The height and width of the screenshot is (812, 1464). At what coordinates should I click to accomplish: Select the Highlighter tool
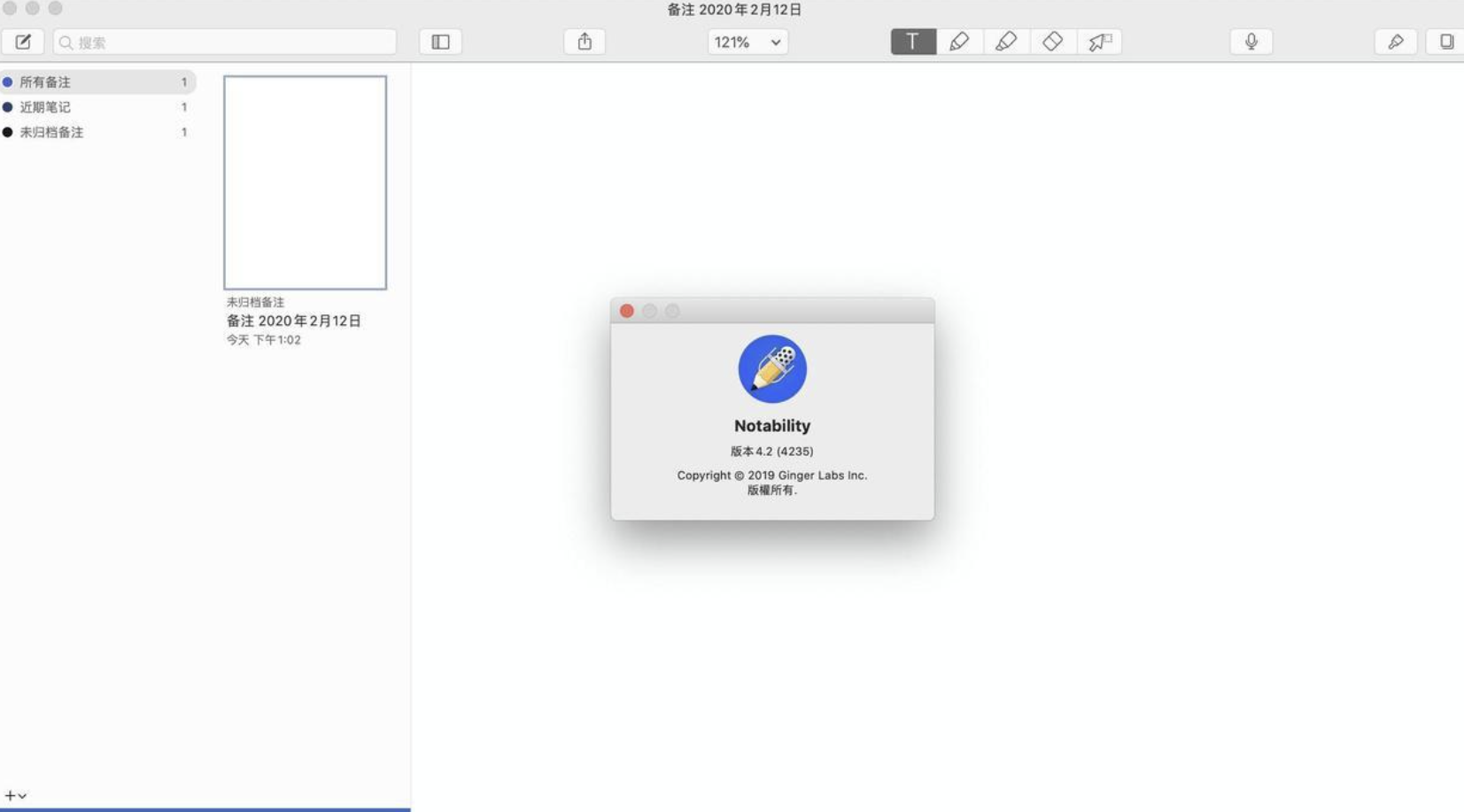[x=1006, y=42]
